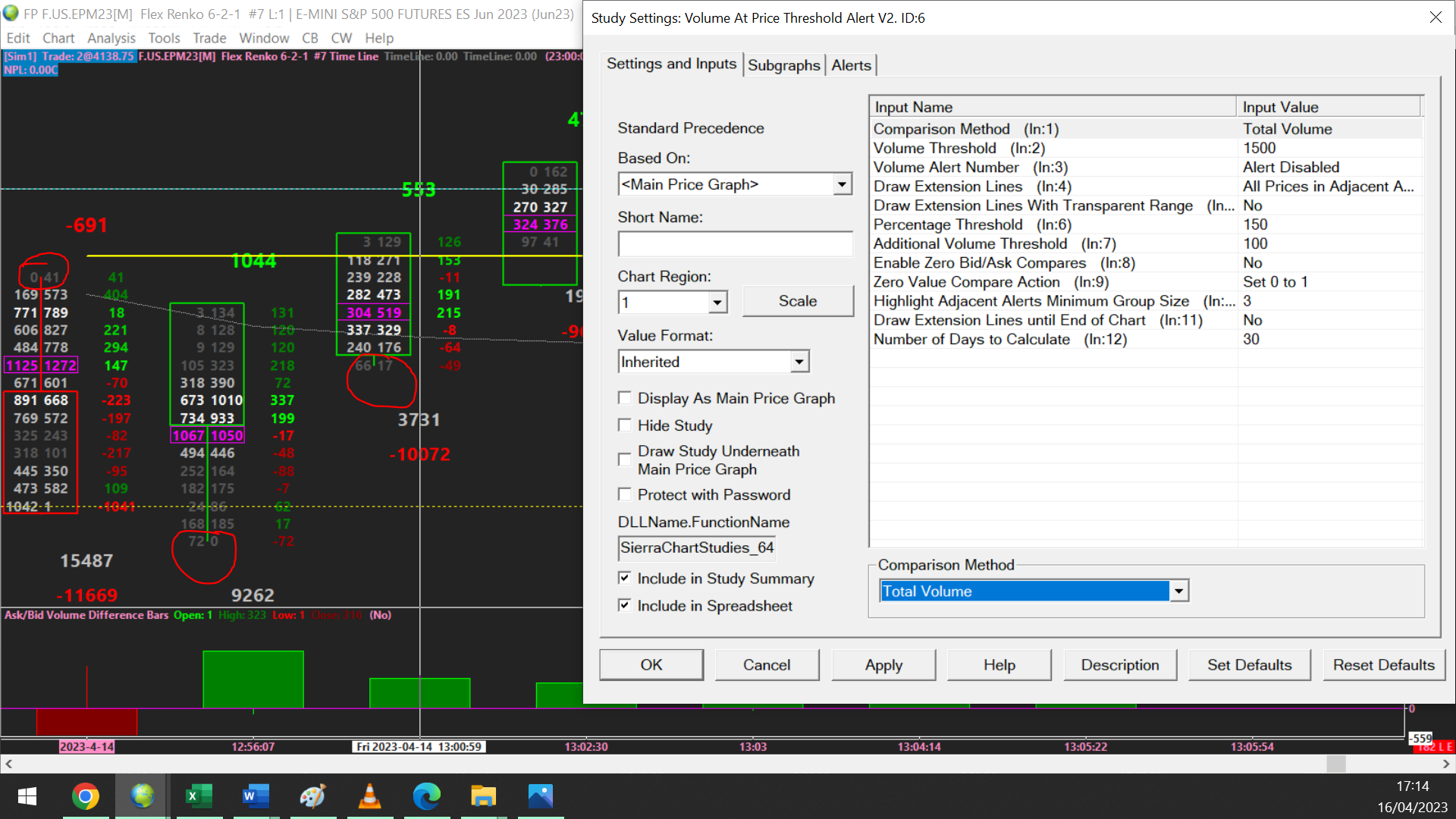Viewport: 1456px width, 819px height.
Task: Toggle Display As Main Price Graph checkbox
Action: tap(625, 398)
